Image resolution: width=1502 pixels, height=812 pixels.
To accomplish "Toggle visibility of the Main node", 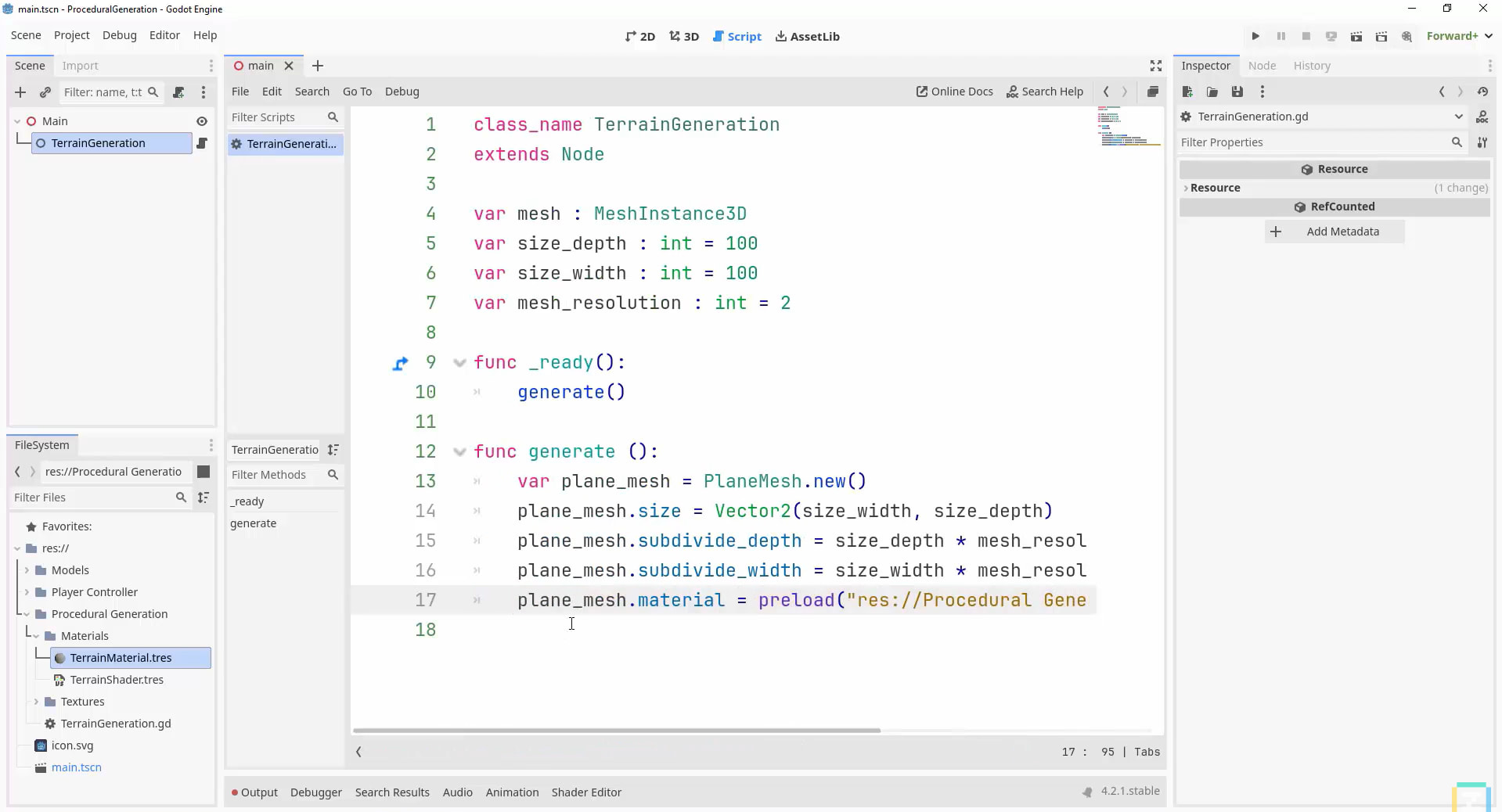I will [202, 121].
